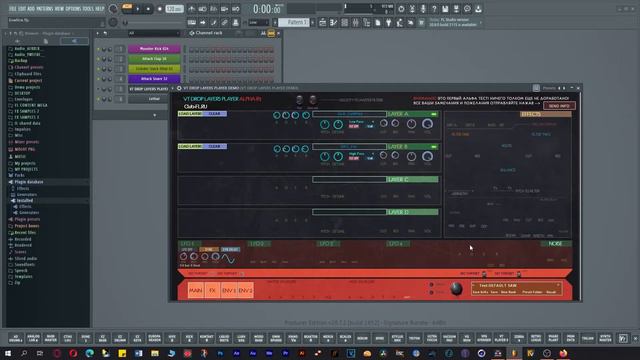Screen dimensions: 640x360
Task: Click the undo history icon
Action: tap(401, 9)
